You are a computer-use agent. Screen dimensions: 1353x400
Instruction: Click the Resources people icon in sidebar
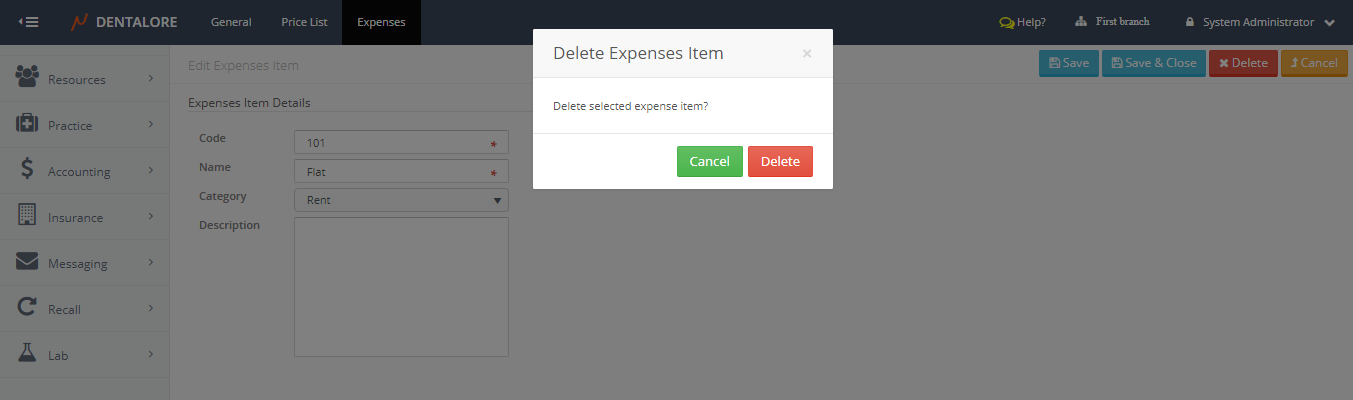point(28,77)
